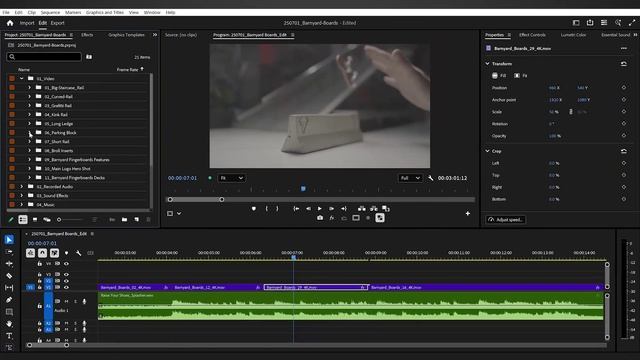Toggle Position animation stopwatch
640x360 pixels.
pos(624,88)
